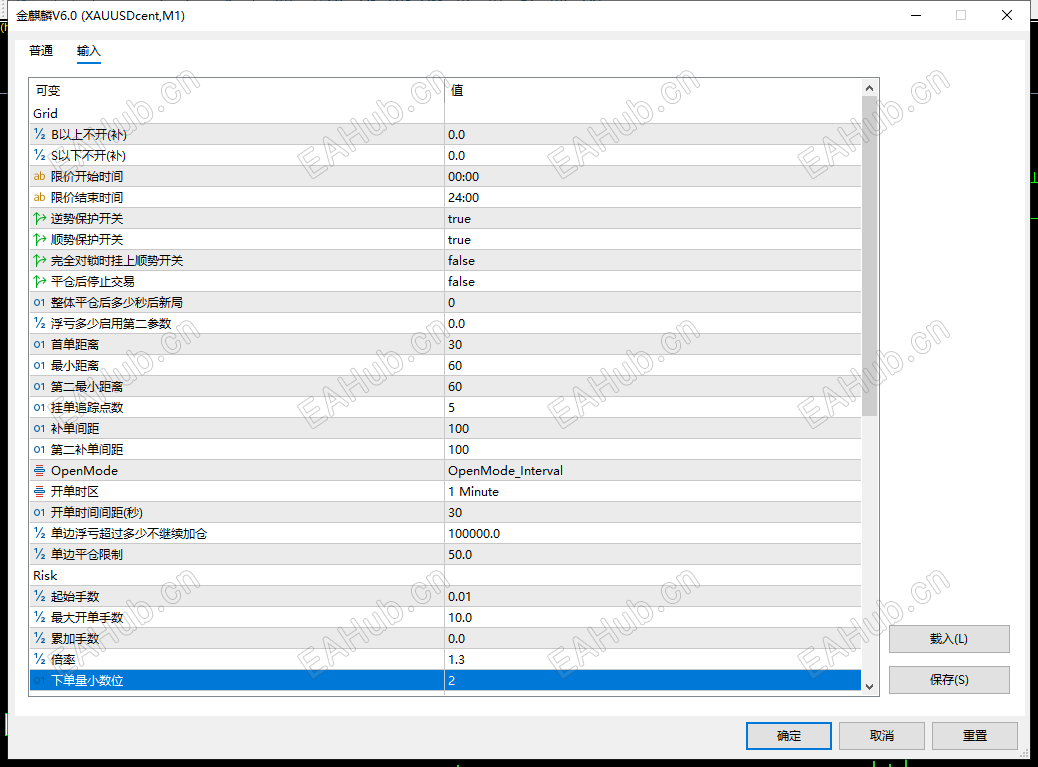Edit the 挂单追踪点数 value 5
Image resolution: width=1038 pixels, height=767 pixels.
point(653,408)
